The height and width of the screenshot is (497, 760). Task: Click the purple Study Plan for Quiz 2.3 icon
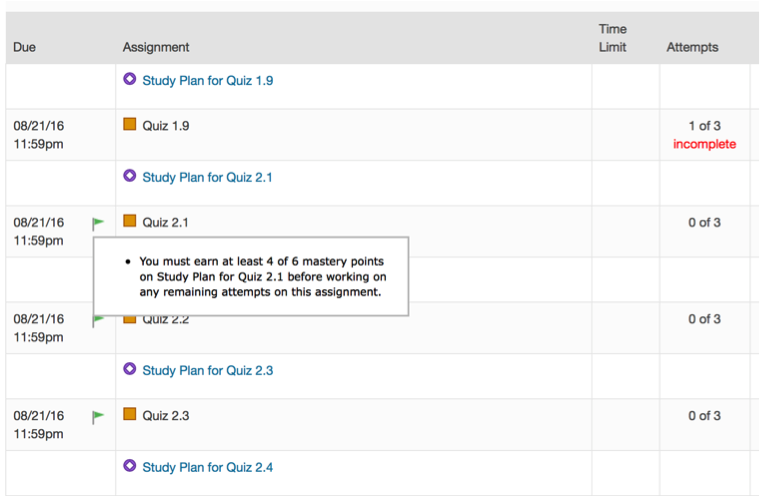129,369
